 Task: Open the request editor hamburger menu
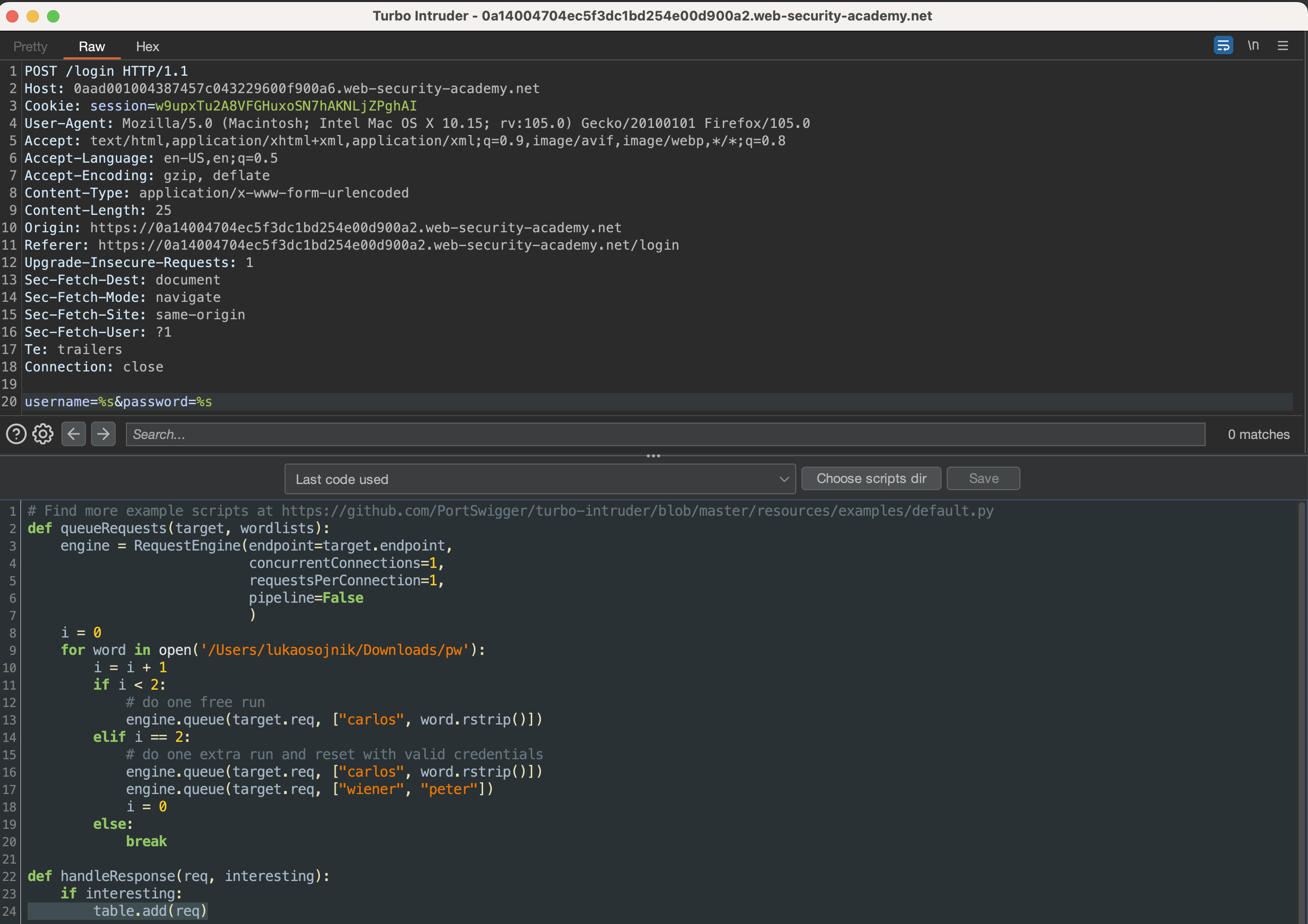click(x=1282, y=46)
